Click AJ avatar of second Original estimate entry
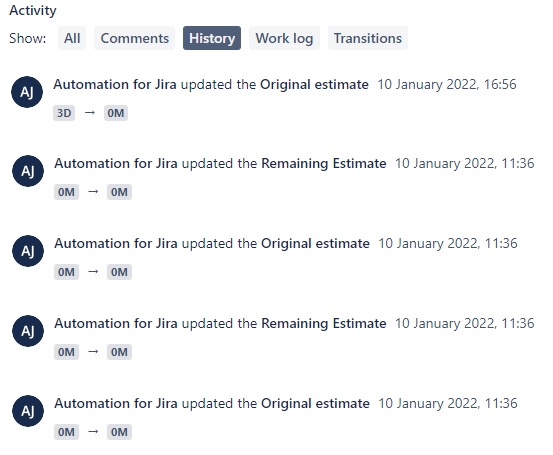The image size is (553, 455). [28, 251]
